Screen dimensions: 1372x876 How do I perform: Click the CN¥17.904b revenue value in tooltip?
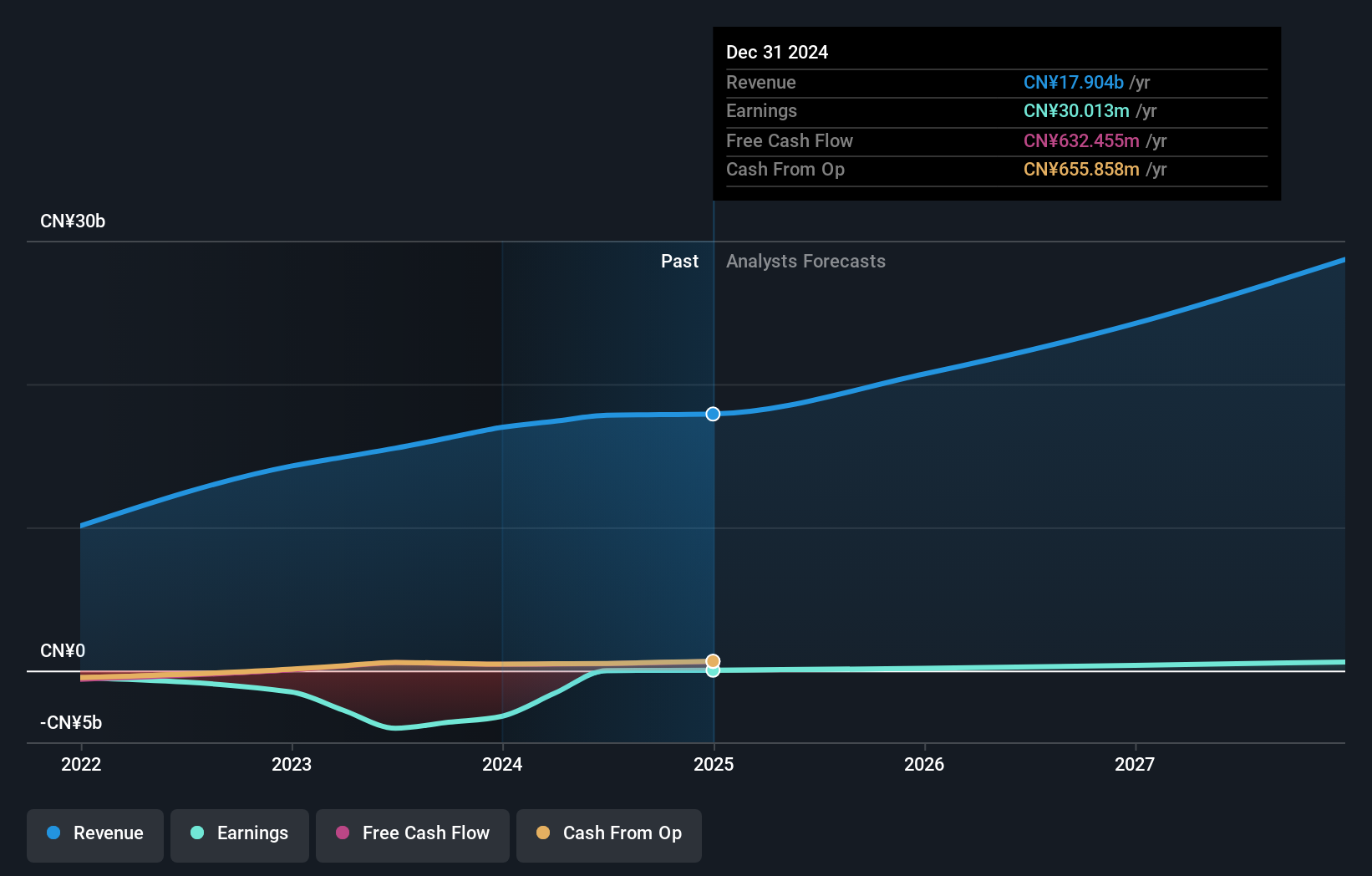point(1073,83)
